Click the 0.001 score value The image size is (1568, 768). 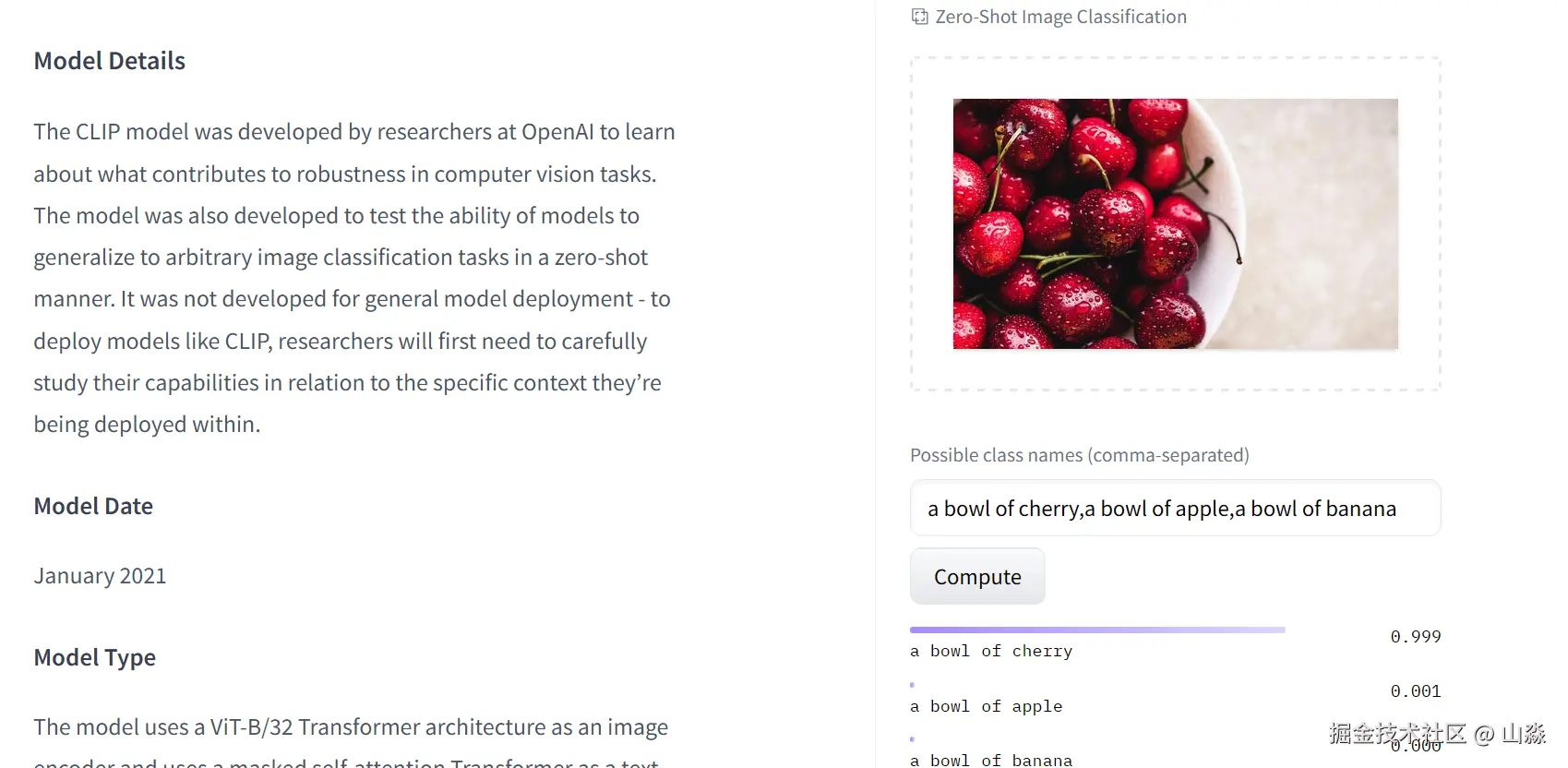click(x=1415, y=691)
